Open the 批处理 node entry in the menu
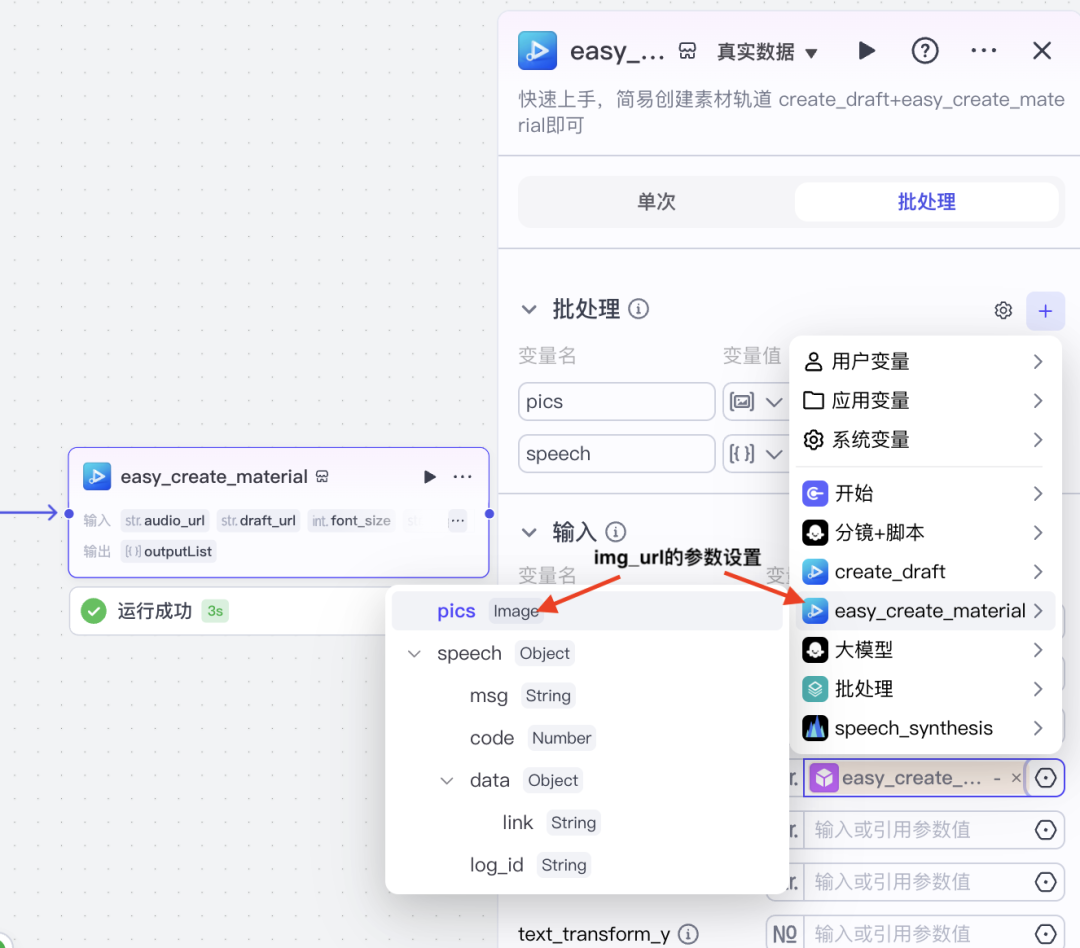 click(924, 689)
